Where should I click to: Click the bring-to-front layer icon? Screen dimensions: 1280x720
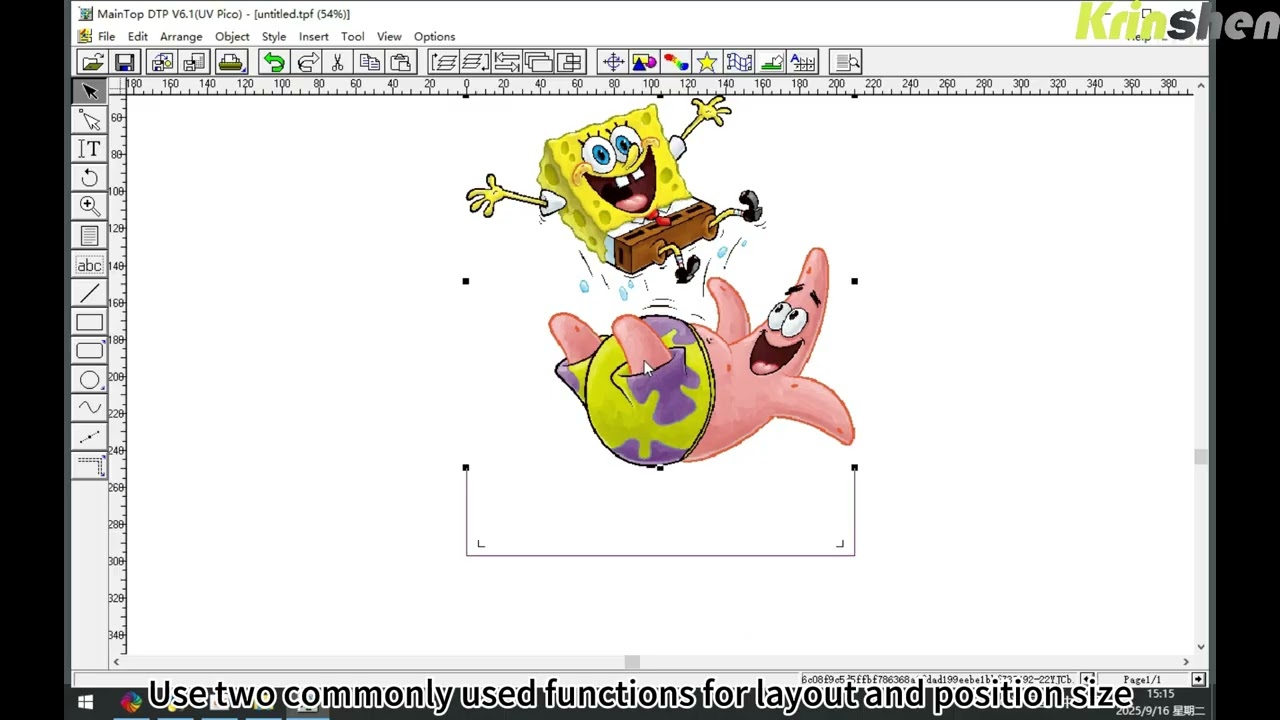(443, 62)
